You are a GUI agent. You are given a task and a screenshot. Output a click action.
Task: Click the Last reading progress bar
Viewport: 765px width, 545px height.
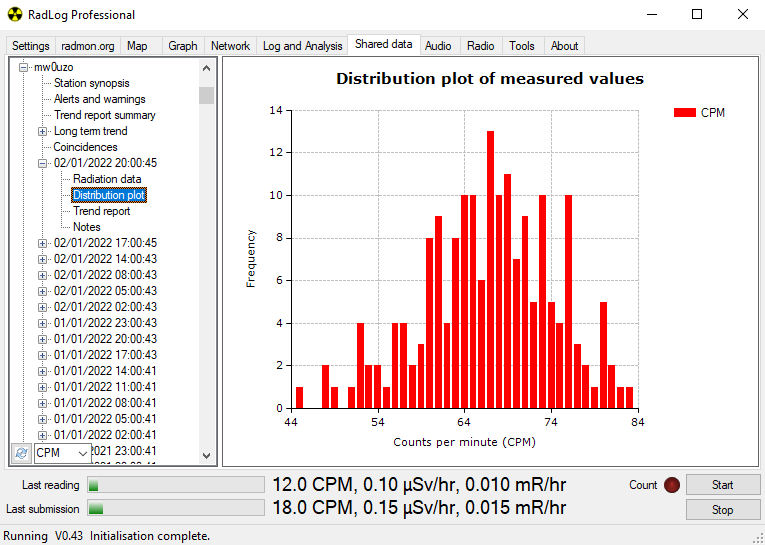click(176, 485)
